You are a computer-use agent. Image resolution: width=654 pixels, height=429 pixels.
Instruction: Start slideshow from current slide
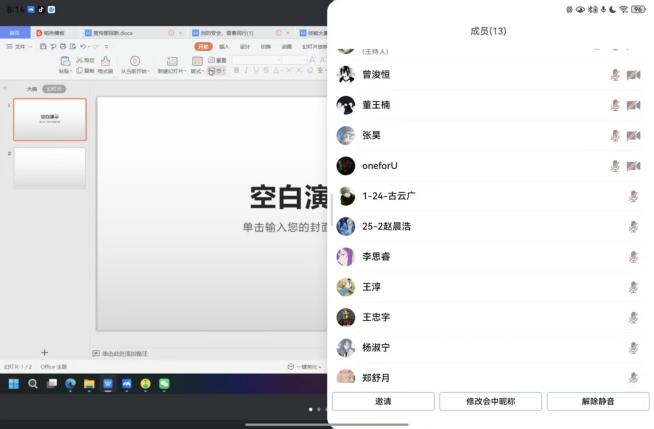coord(133,61)
